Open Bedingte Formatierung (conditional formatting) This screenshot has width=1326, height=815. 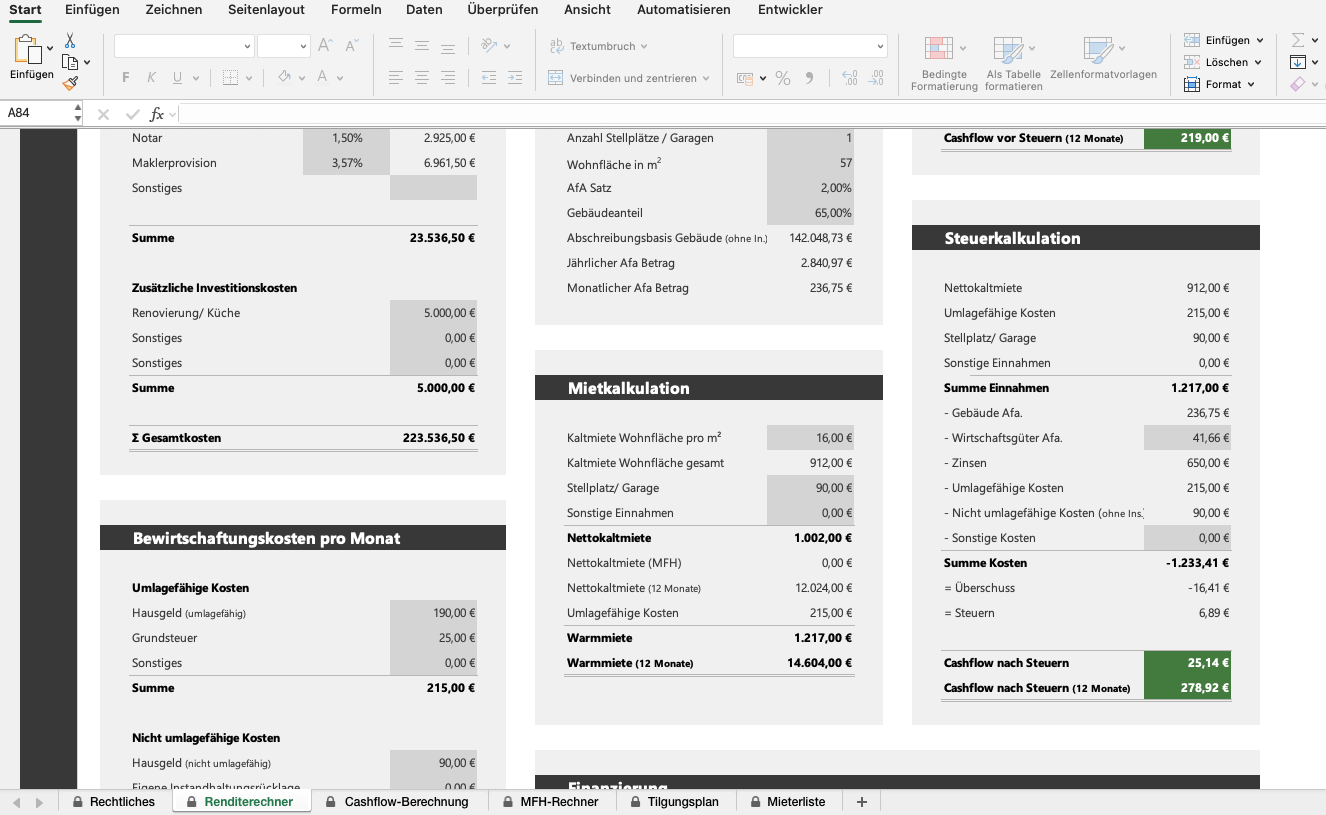pyautogui.click(x=941, y=60)
